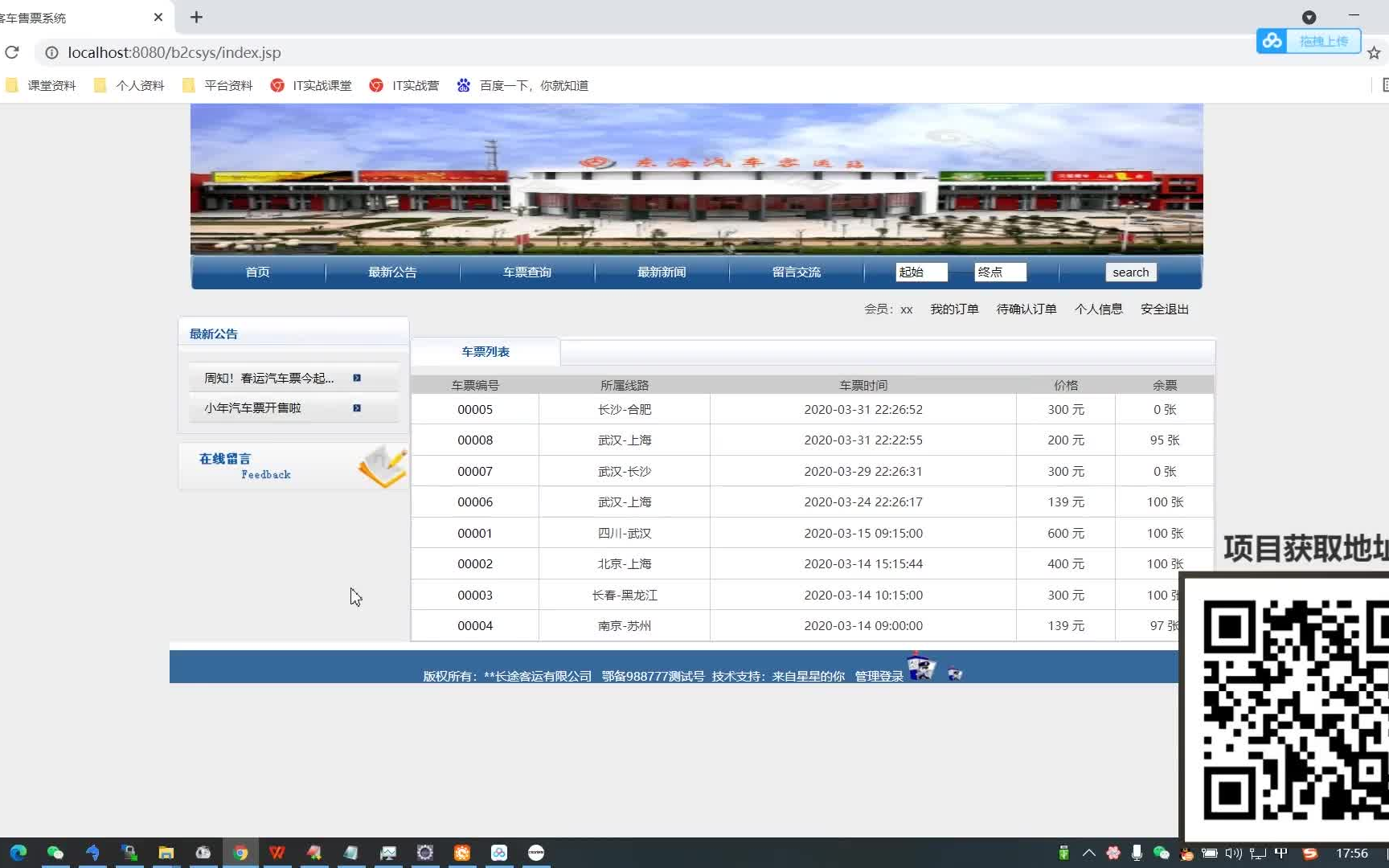1389x868 pixels.
Task: Open a new browser tab
Action: coord(196,17)
